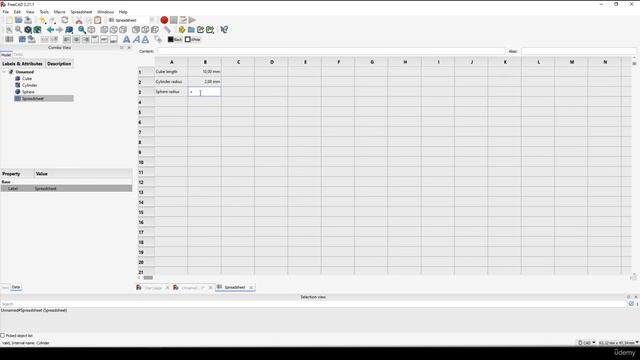640x360 pixels.
Task: Stop macro recording with the grey square
Action: [173, 20]
